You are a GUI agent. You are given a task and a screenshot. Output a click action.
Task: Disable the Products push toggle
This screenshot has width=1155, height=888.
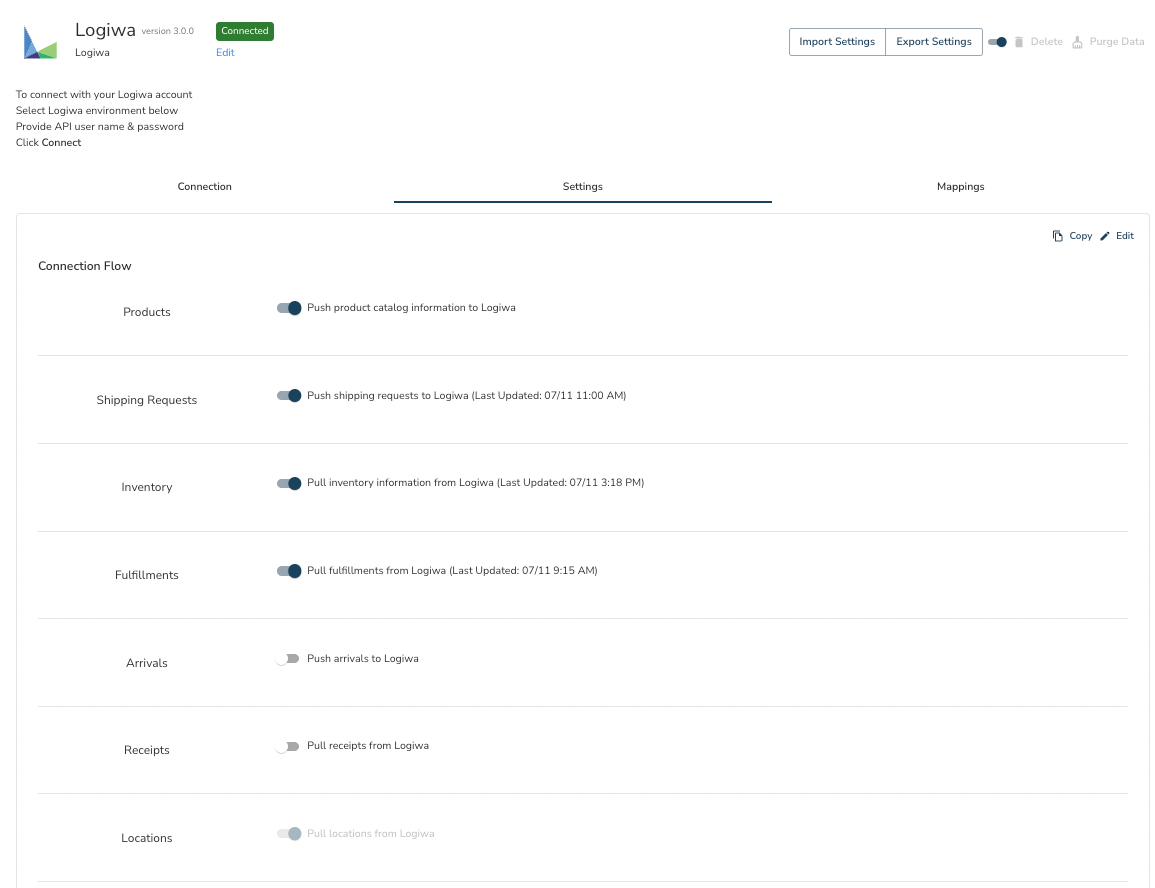point(289,308)
